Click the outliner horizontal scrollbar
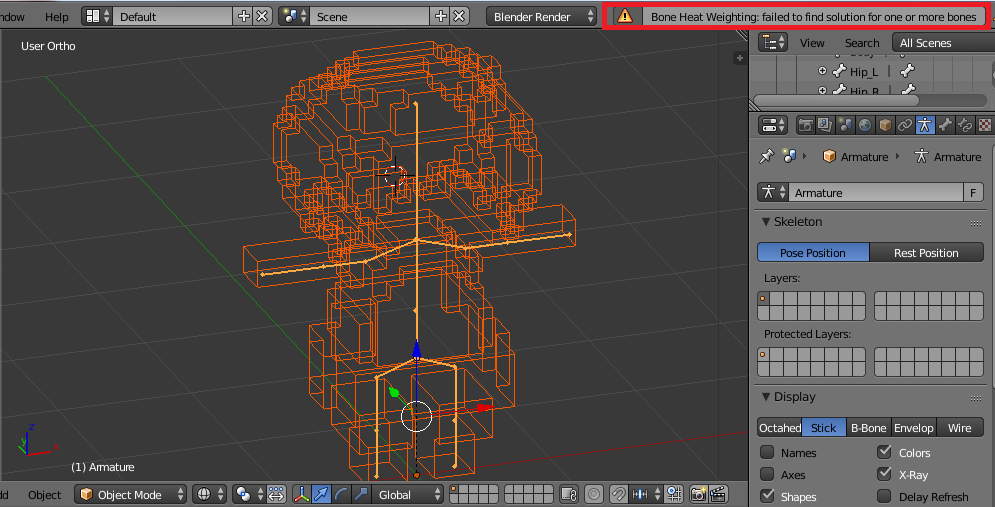The height and width of the screenshot is (507, 995). [836, 100]
